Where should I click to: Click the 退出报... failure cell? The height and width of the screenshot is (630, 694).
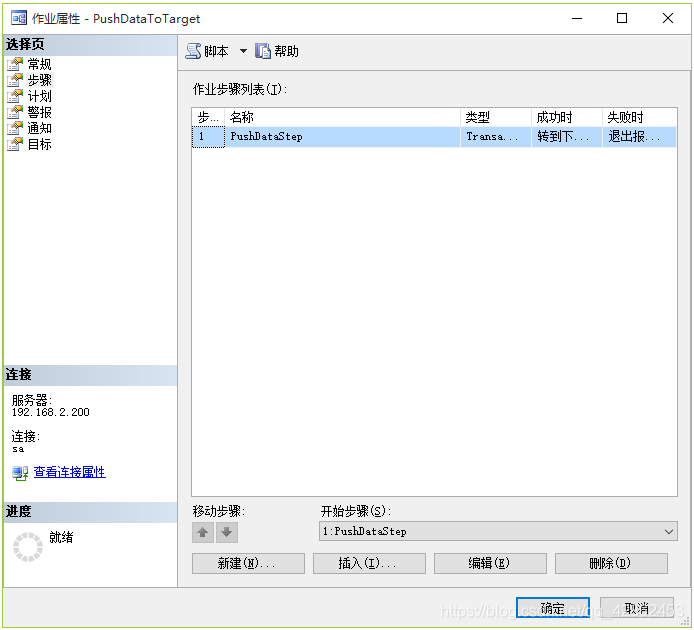[x=640, y=137]
